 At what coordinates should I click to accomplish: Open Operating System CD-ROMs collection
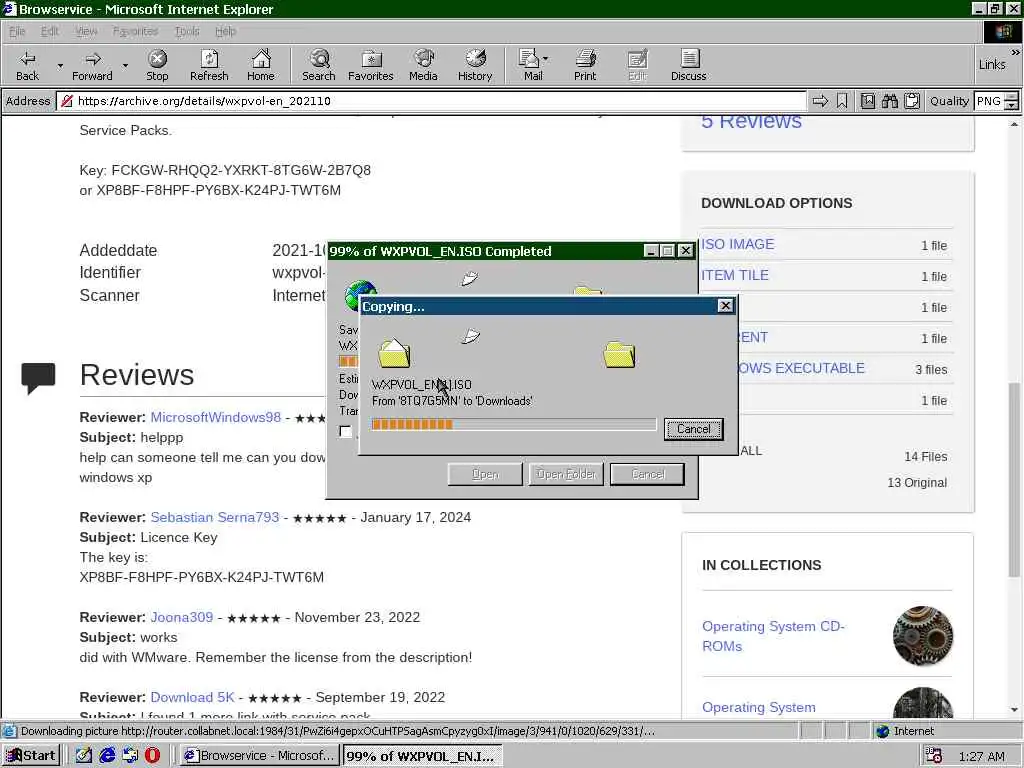(773, 636)
